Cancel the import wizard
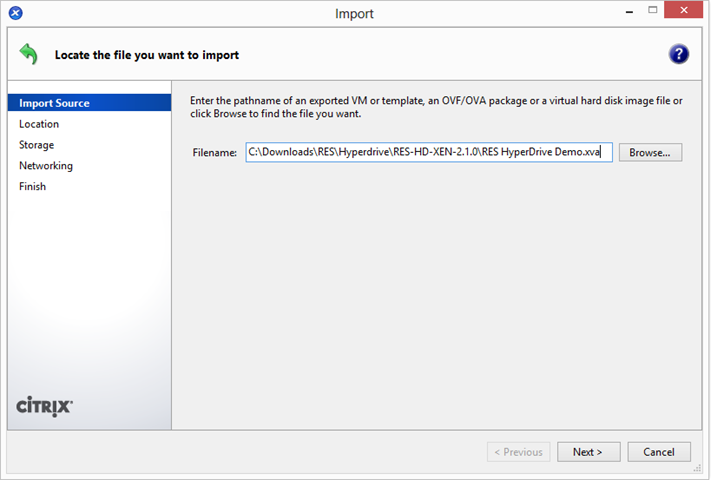 pos(659,452)
